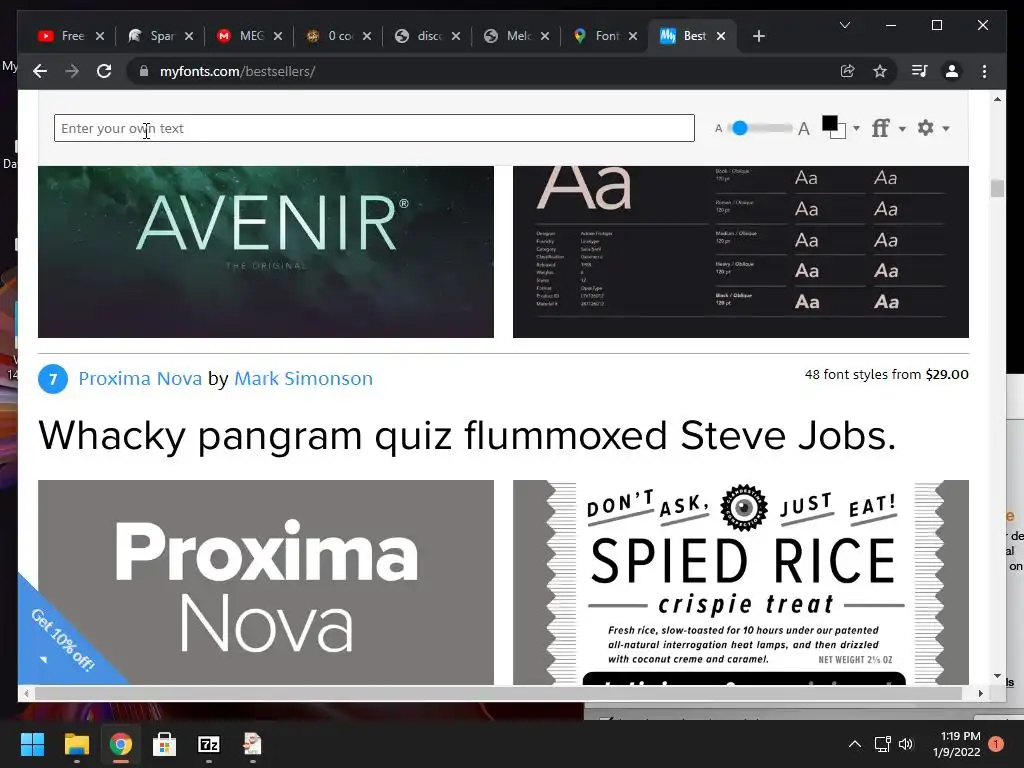The height and width of the screenshot is (768, 1024).
Task: Go back to the previous page
Action: (40, 71)
